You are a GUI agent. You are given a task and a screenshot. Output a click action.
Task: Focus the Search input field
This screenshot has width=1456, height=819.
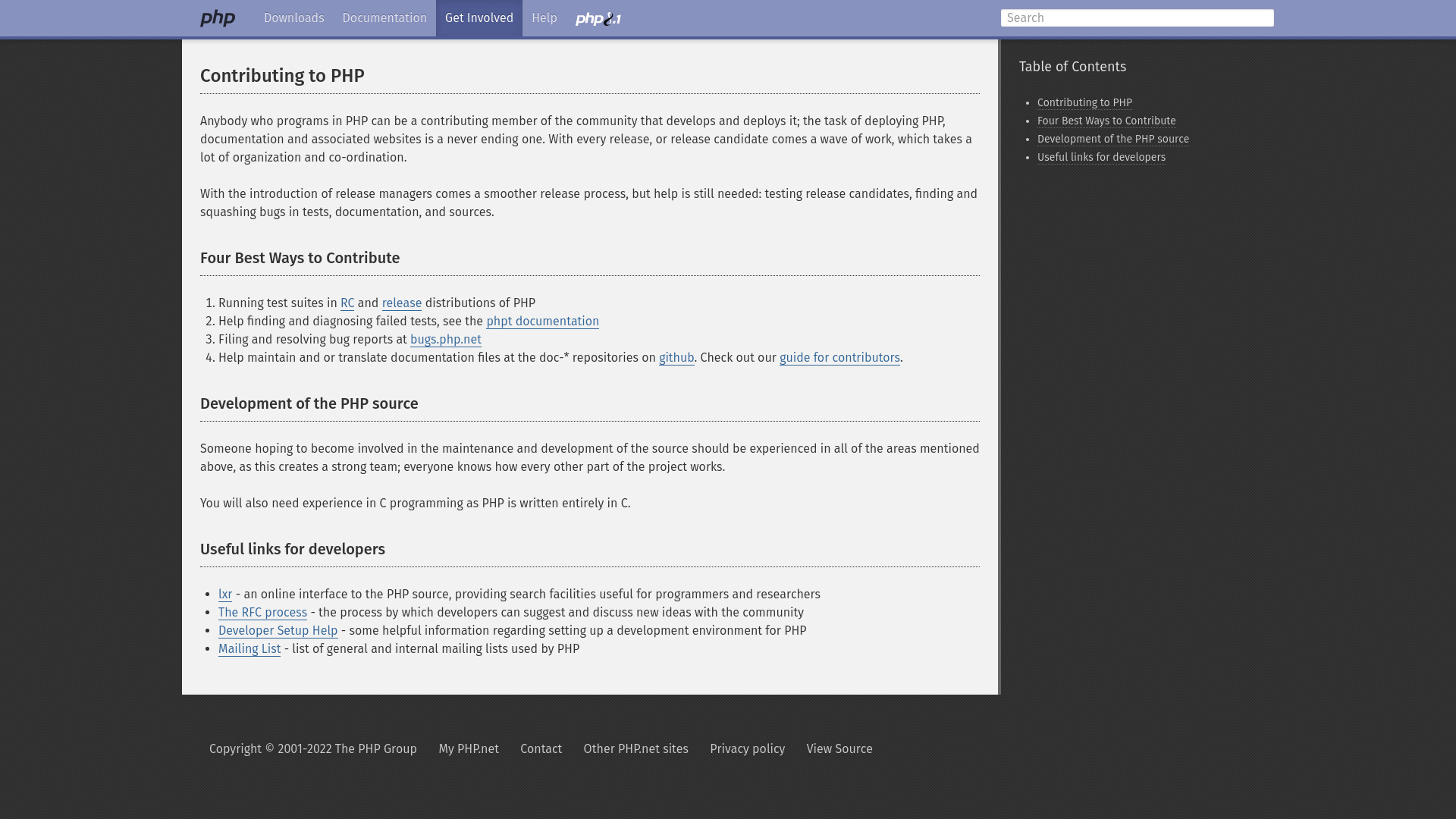point(1137,18)
